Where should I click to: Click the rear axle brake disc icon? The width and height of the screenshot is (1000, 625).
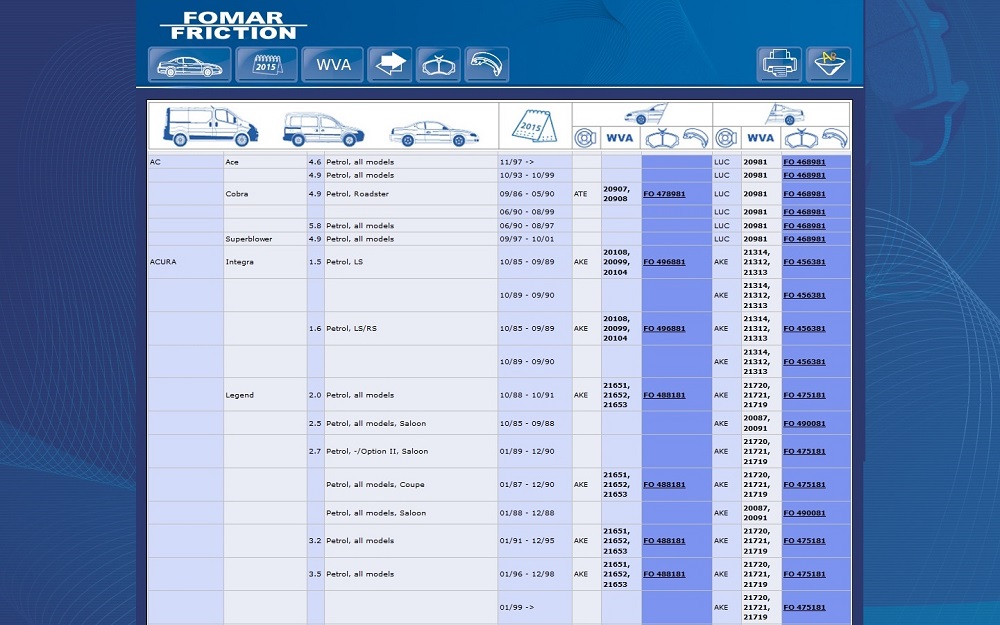[x=726, y=138]
